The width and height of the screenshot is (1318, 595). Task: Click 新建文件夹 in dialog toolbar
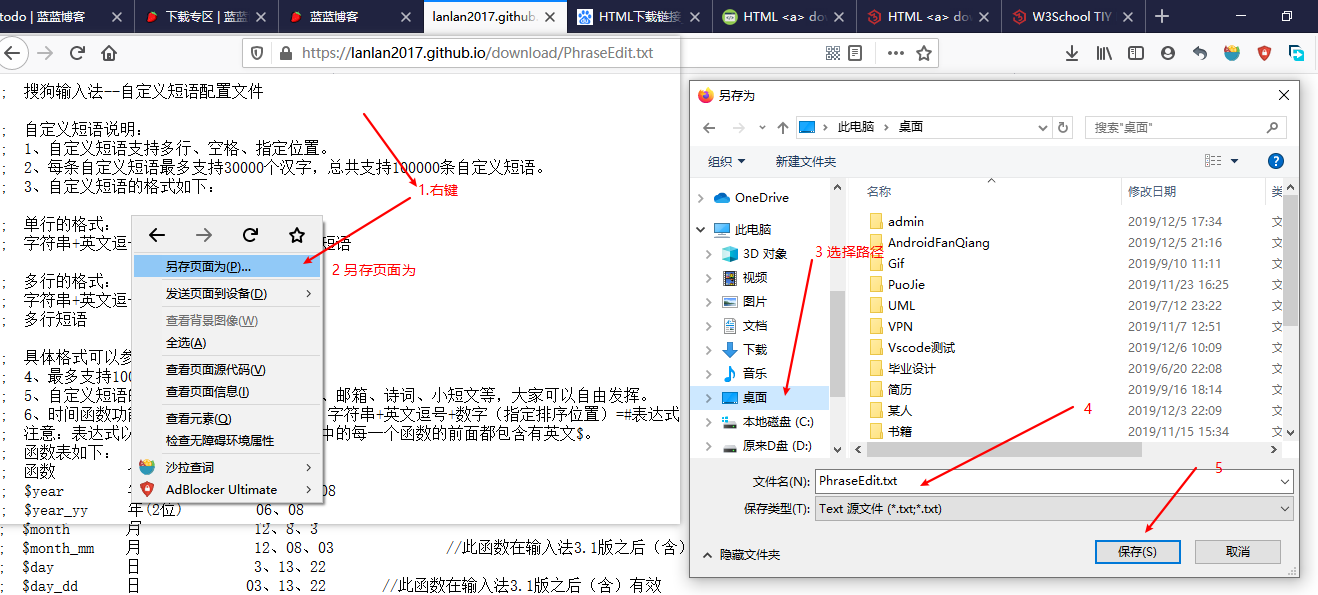[x=805, y=161]
